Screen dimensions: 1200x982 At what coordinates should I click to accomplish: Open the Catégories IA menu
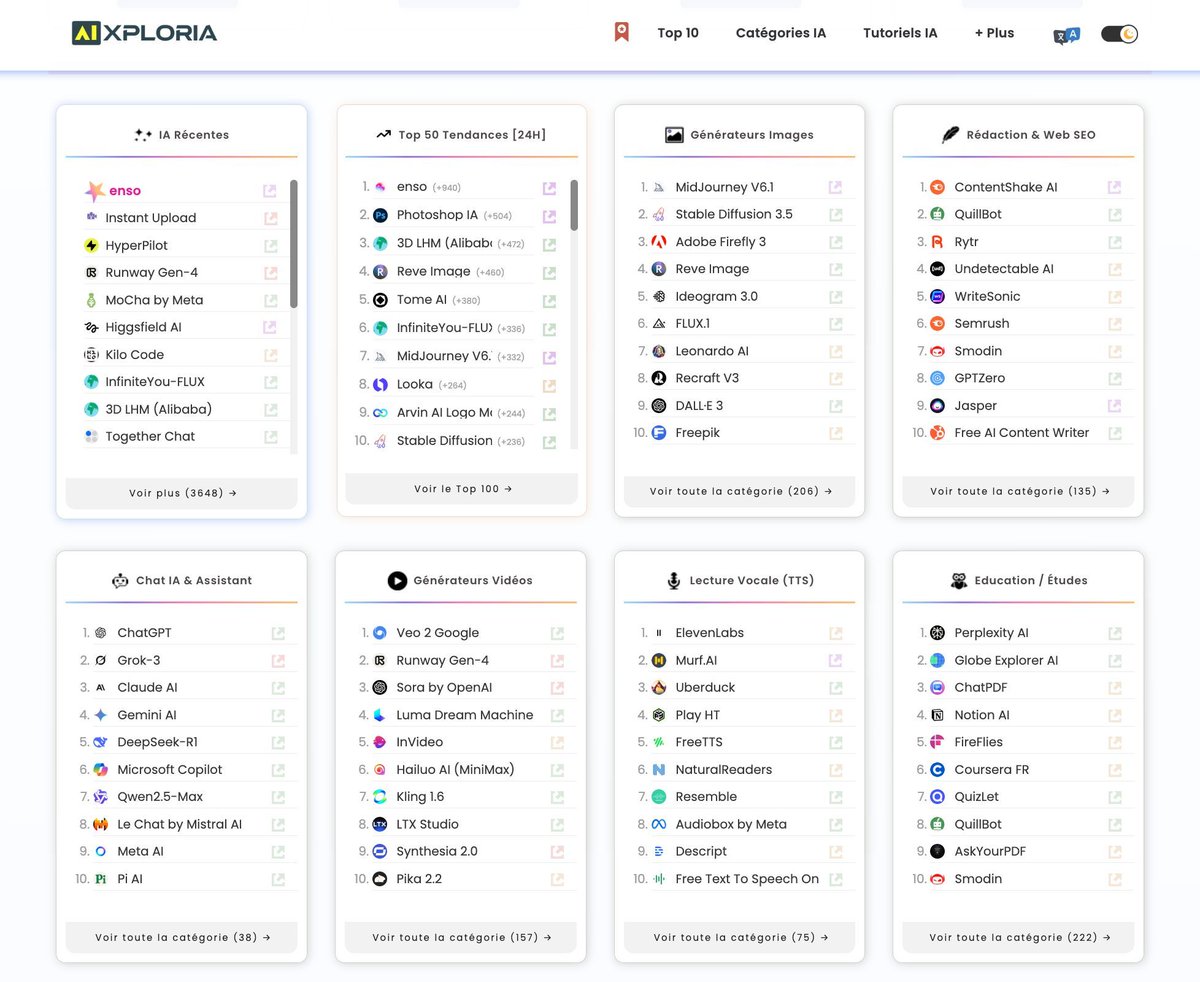point(781,33)
